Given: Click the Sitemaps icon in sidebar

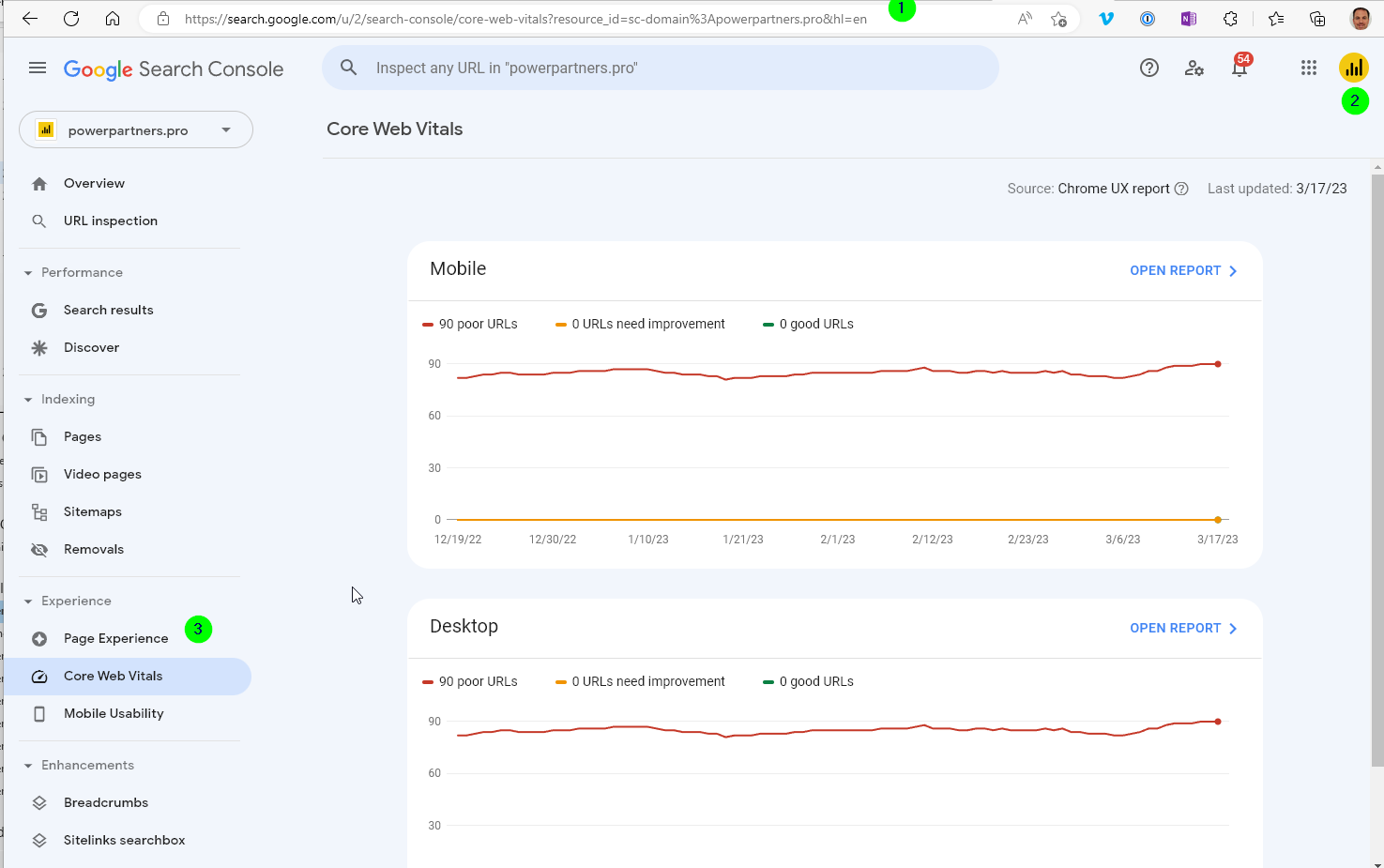Looking at the screenshot, I should [x=39, y=512].
